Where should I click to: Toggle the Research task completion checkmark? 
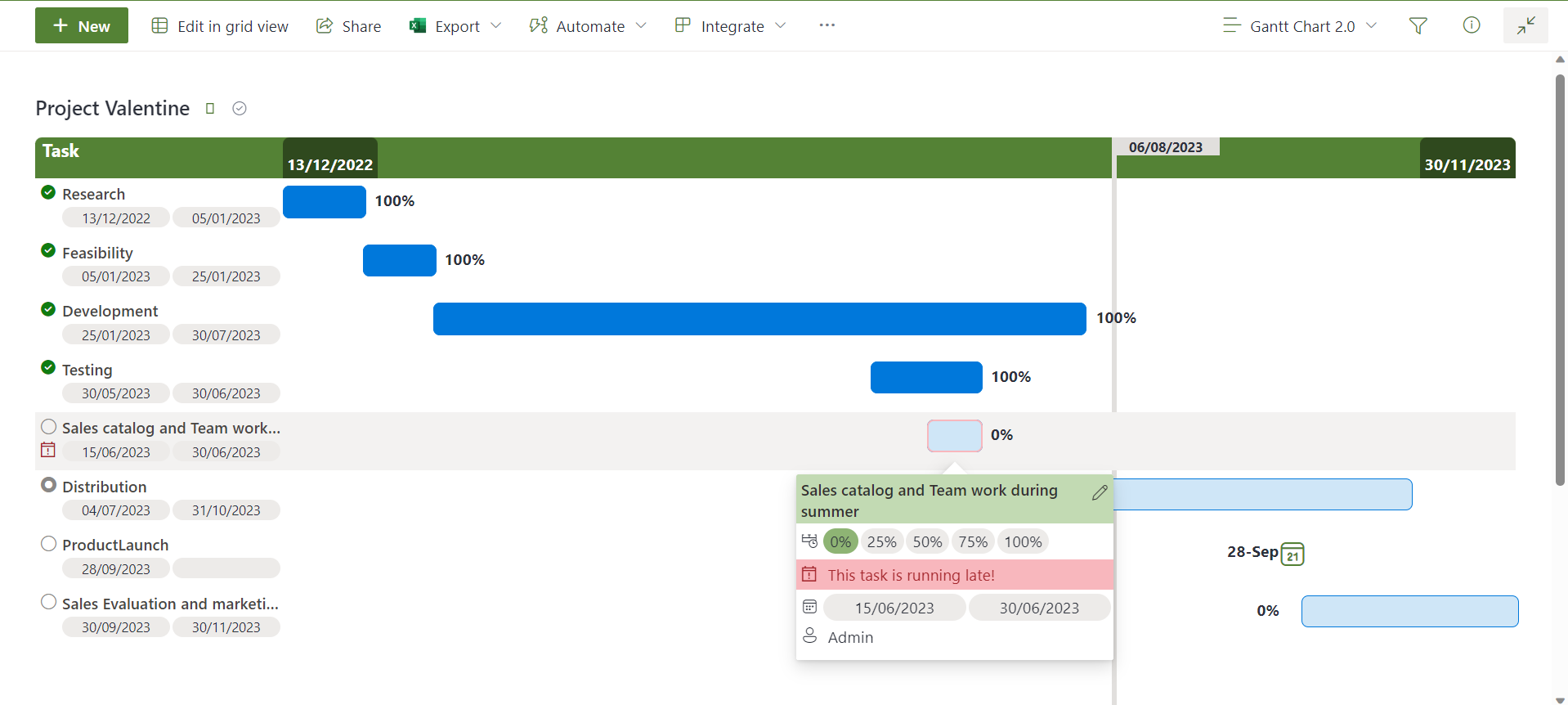coord(48,192)
